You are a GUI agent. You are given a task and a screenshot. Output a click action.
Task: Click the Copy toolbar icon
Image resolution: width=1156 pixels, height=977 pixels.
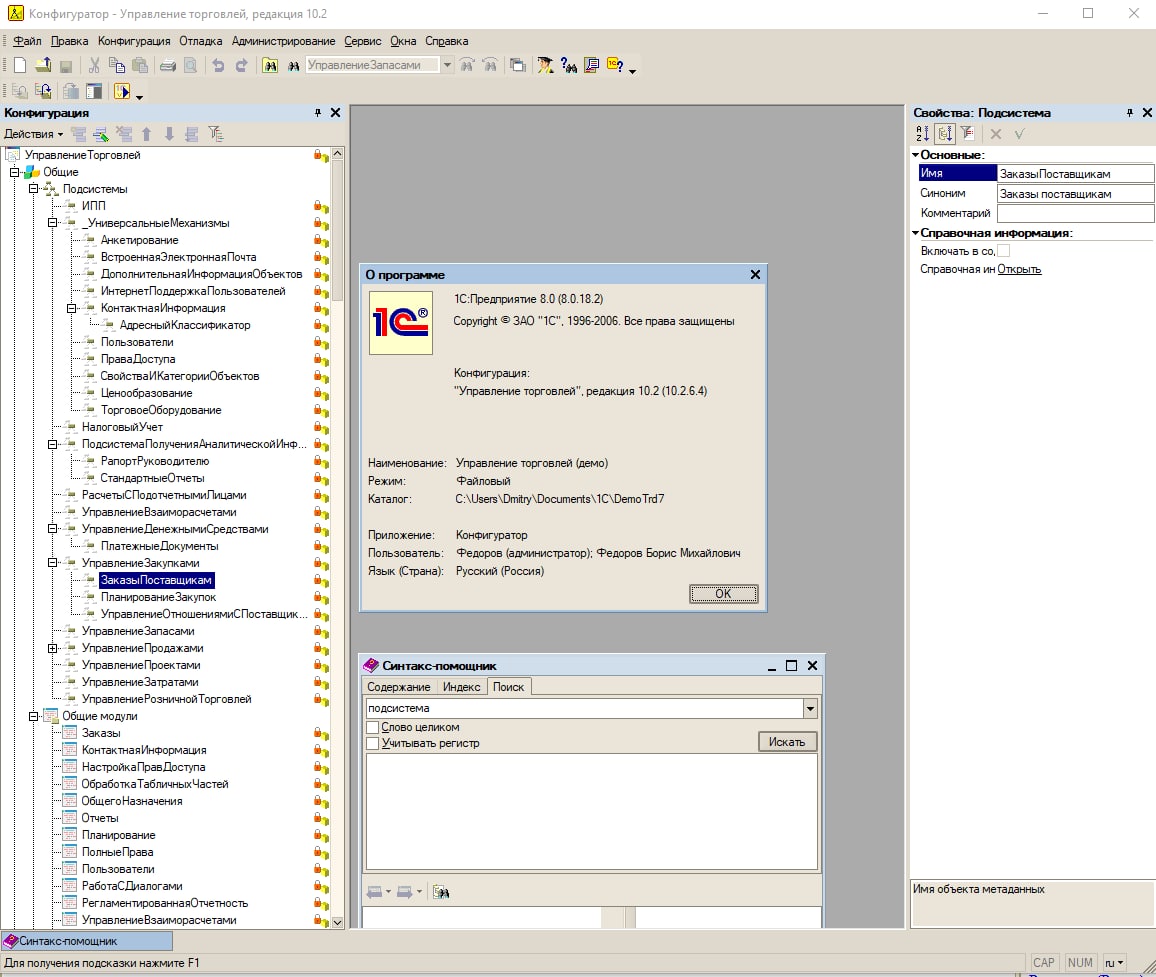tap(116, 65)
